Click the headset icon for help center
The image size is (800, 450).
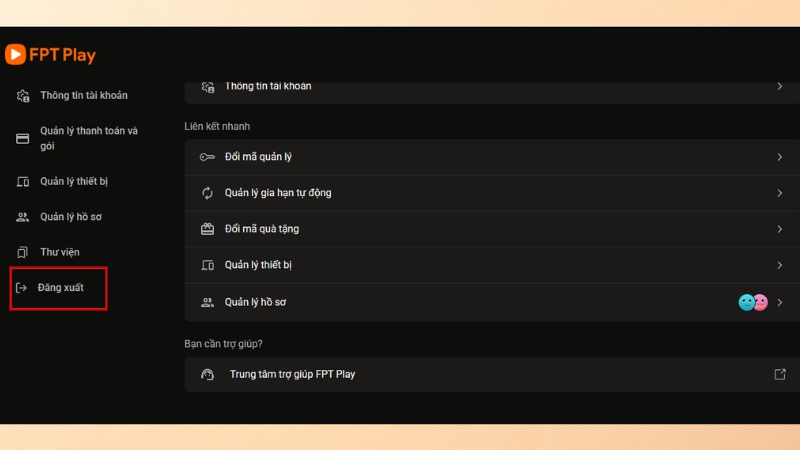pos(207,374)
